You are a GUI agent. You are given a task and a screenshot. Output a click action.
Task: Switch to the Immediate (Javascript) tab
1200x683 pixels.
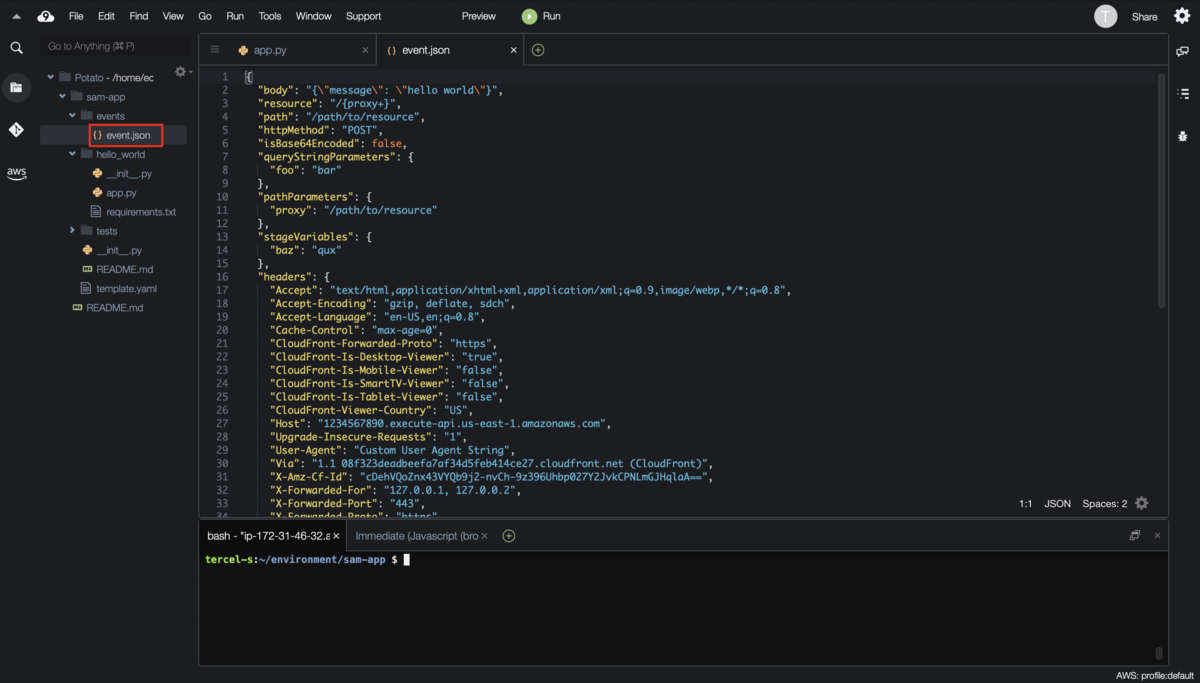coord(420,536)
